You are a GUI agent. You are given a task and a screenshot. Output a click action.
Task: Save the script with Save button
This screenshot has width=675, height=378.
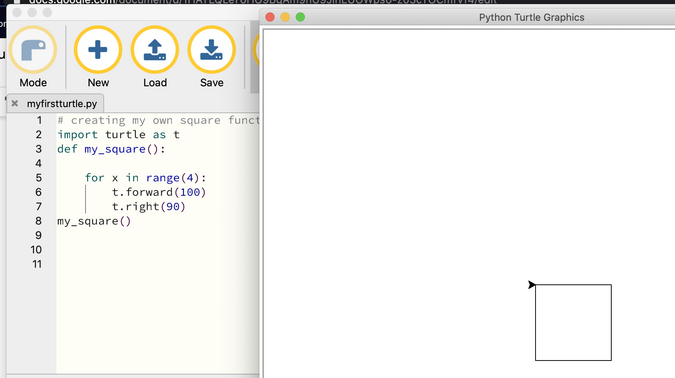tap(211, 57)
